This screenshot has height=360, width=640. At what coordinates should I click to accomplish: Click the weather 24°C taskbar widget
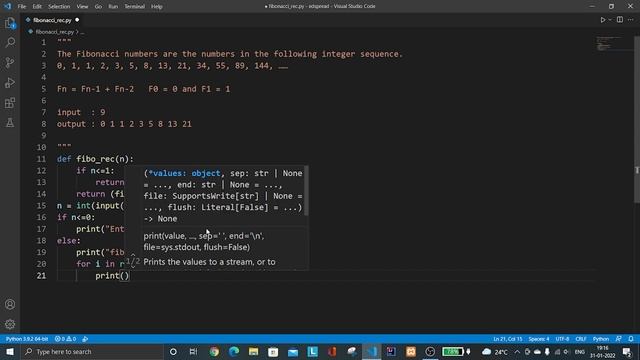tap(495, 352)
